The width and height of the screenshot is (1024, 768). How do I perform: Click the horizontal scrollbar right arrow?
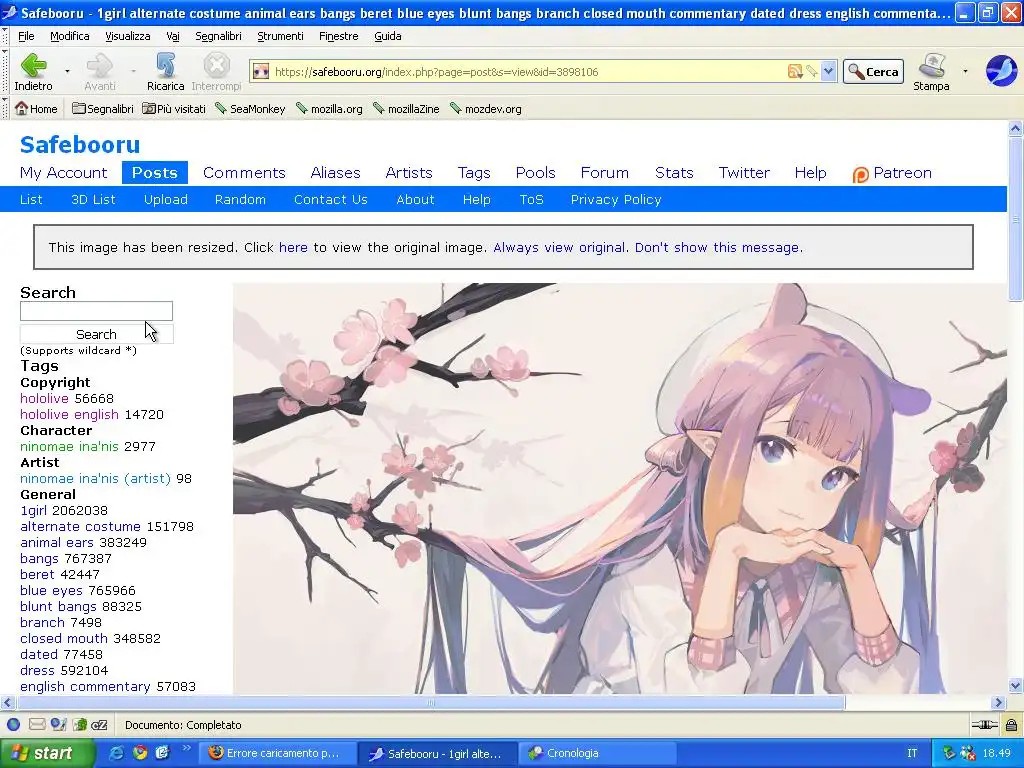click(998, 703)
